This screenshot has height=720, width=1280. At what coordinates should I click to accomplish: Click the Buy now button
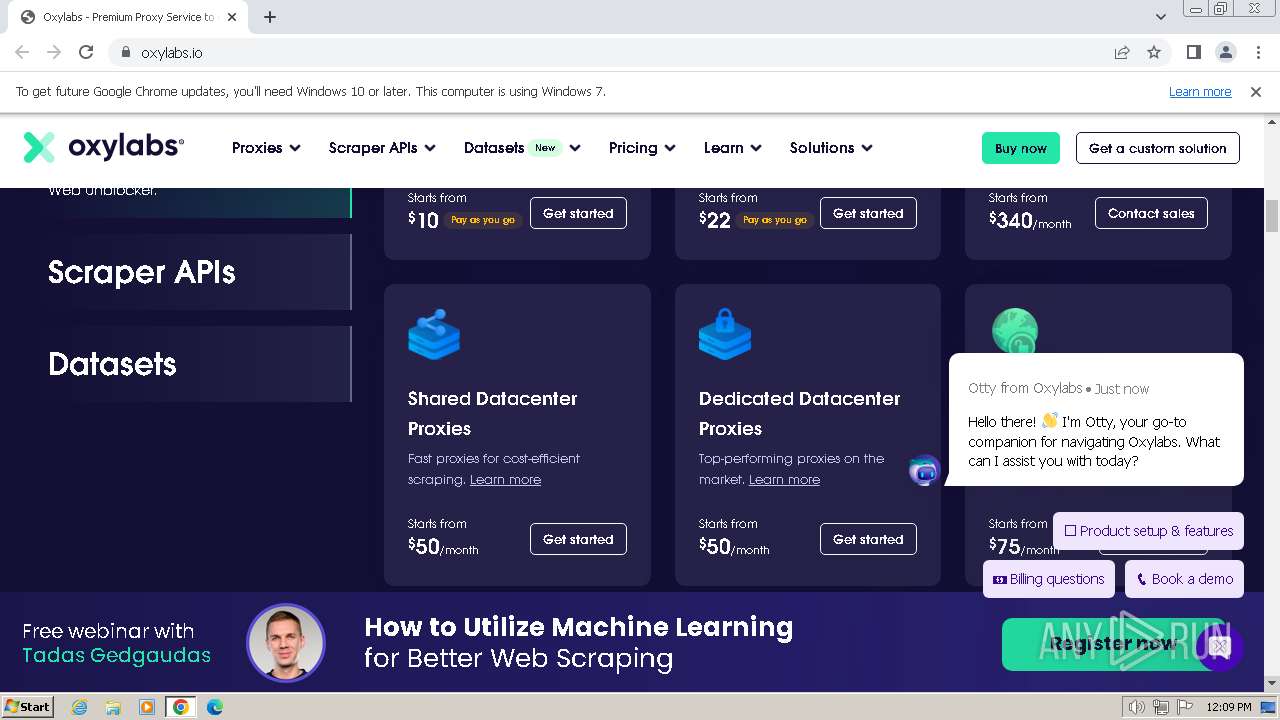coord(1021,148)
